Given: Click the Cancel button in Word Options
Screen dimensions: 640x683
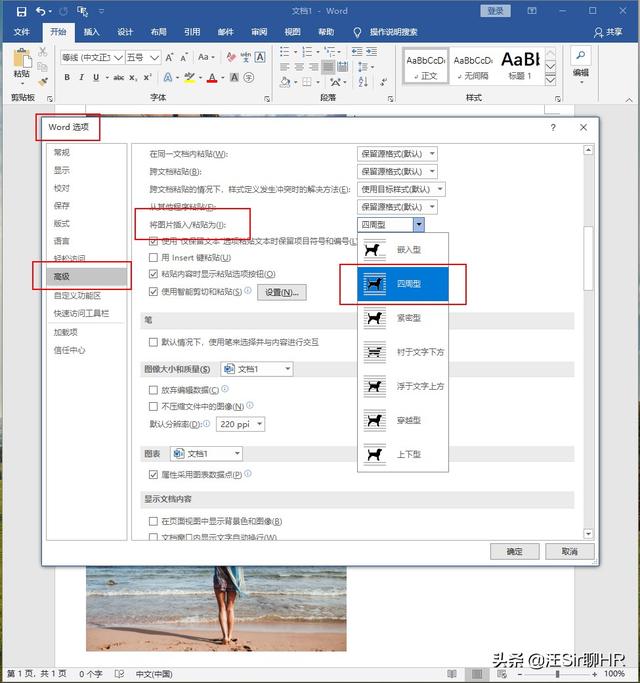Looking at the screenshot, I should pos(569,551).
